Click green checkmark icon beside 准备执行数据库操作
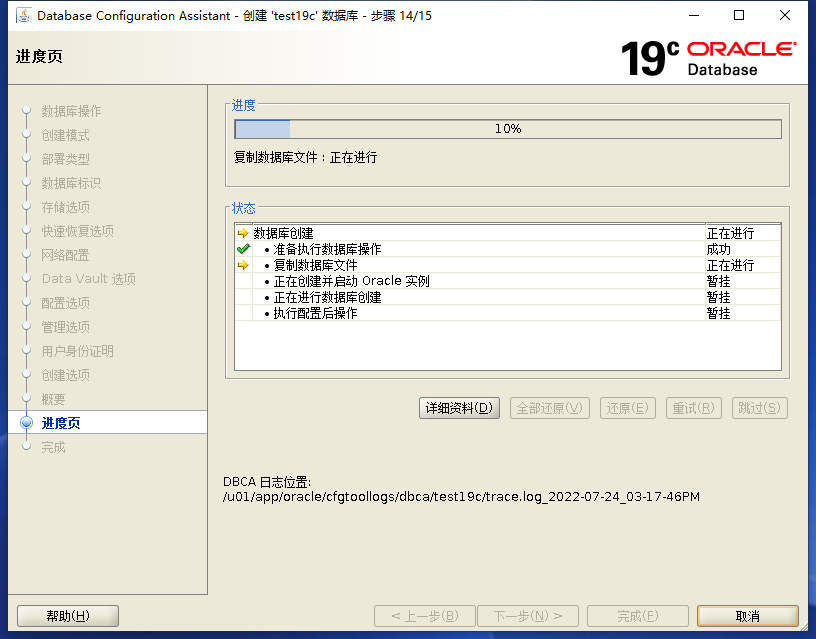This screenshot has height=639, width=816. point(243,249)
